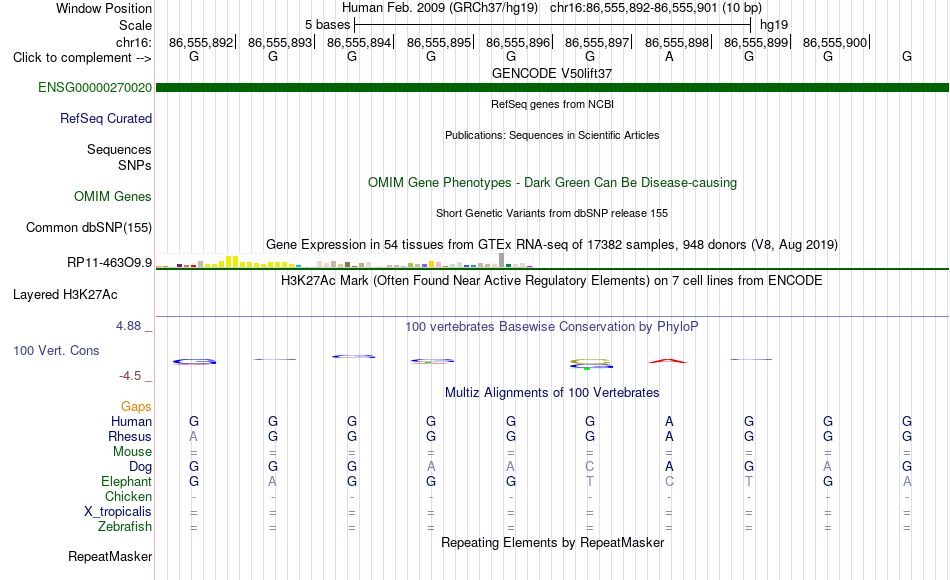Image resolution: width=950 pixels, height=580 pixels.
Task: Click the OMIM Gene Phenotypes track title
Action: click(x=552, y=182)
